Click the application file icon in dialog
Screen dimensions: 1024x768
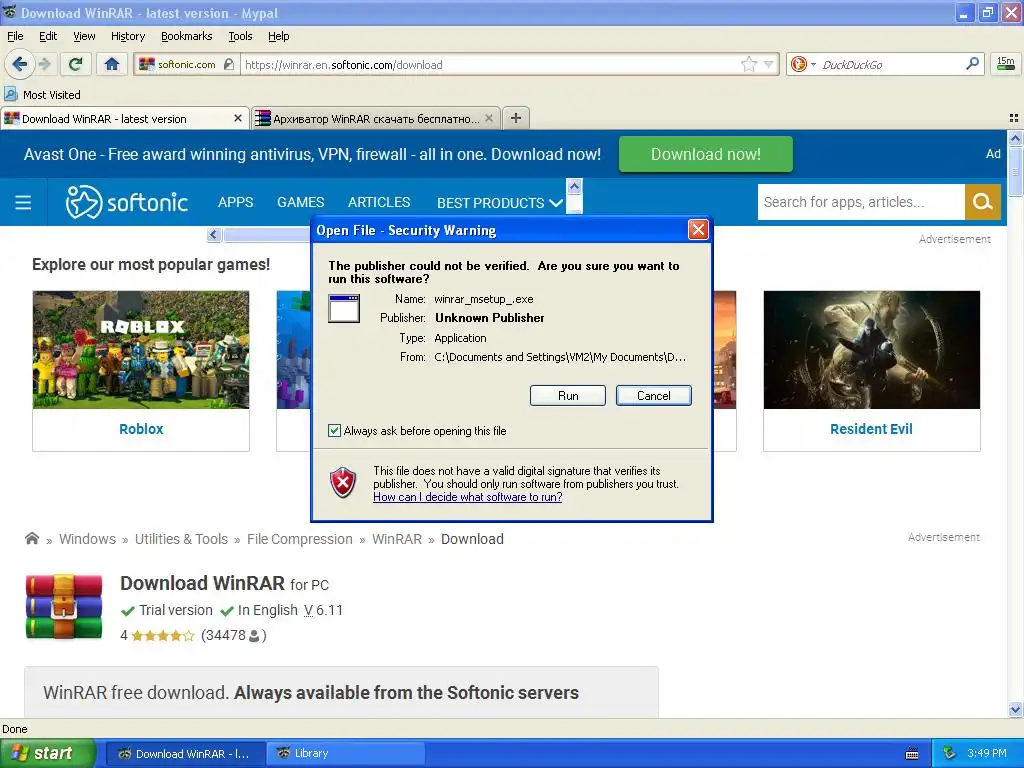click(344, 308)
